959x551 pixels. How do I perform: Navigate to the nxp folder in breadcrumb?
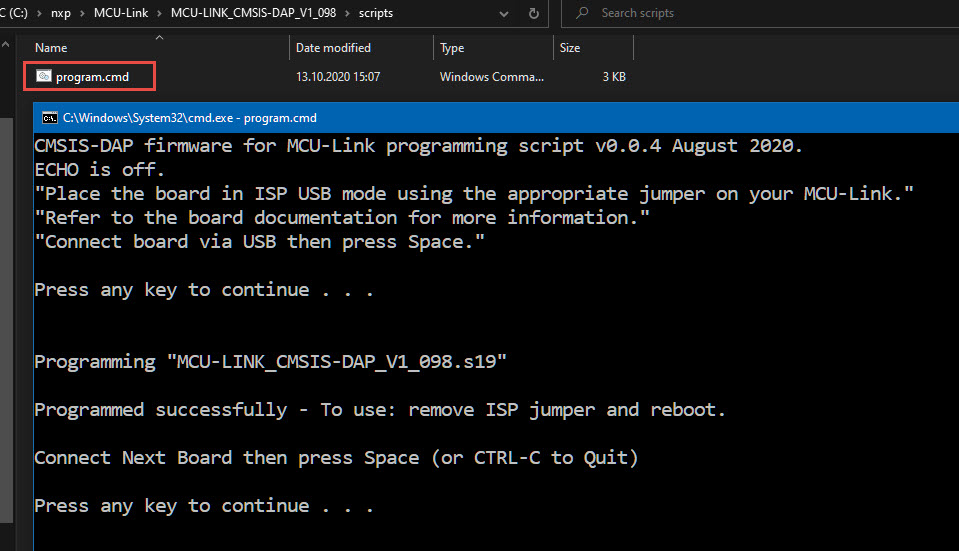[61, 14]
